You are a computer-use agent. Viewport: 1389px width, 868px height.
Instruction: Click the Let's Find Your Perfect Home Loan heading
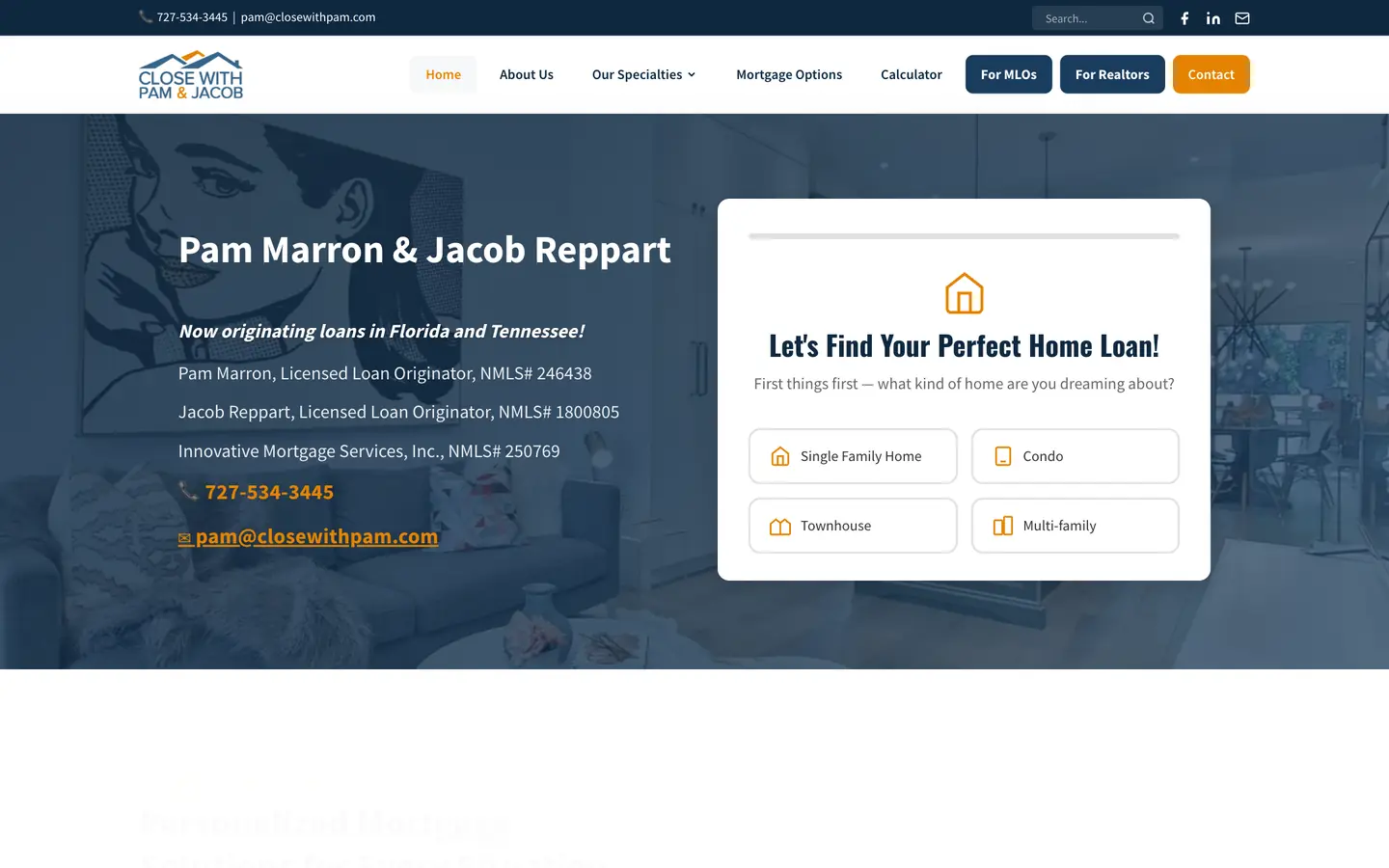965,345
